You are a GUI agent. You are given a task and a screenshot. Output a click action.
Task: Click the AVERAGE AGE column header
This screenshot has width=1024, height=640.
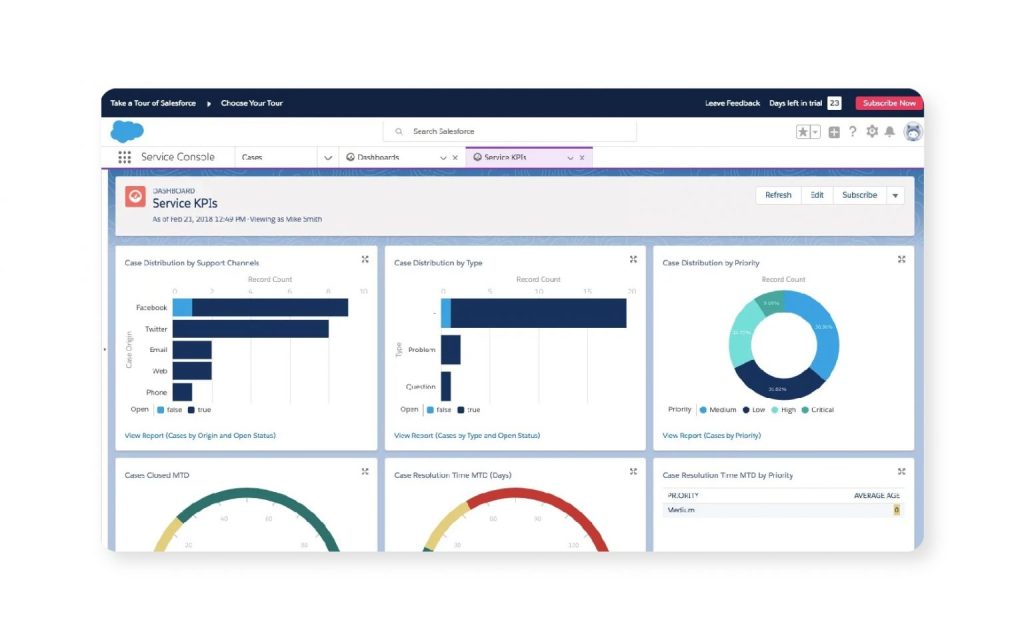(x=876, y=496)
